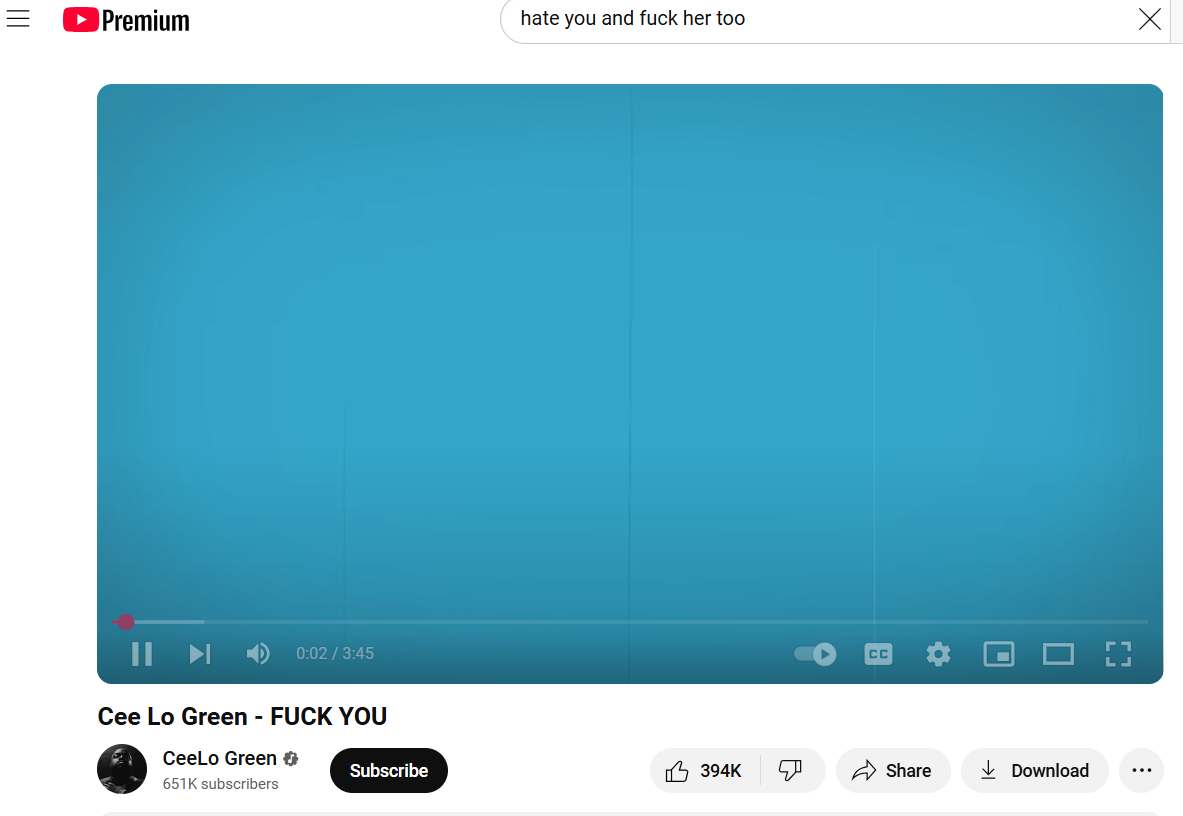The width and height of the screenshot is (1183, 816).
Task: Toggle the autoplay switch
Action: (816, 654)
